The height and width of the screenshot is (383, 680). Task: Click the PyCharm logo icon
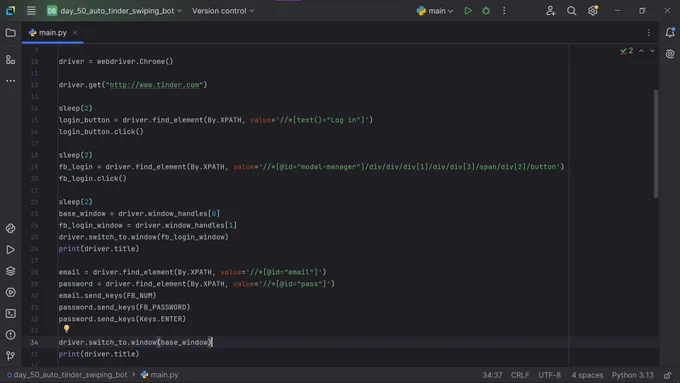(10, 11)
